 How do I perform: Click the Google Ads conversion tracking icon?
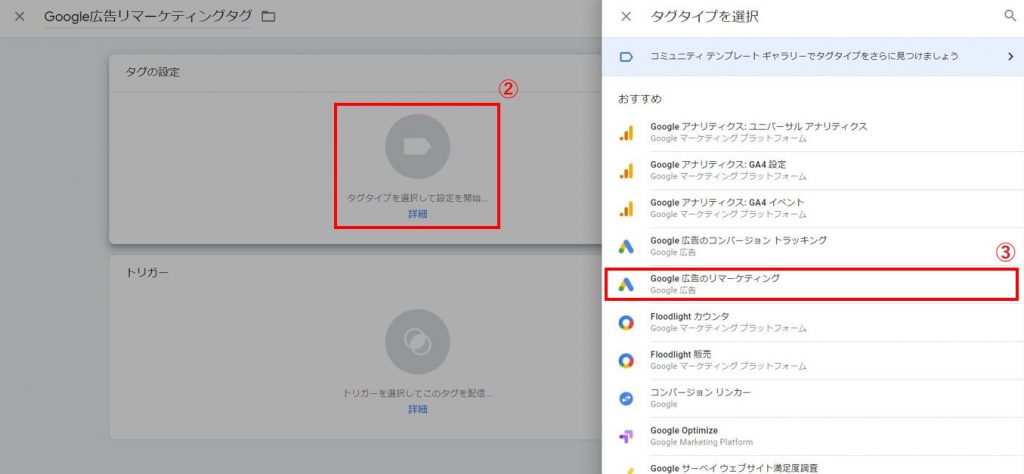coord(626,247)
